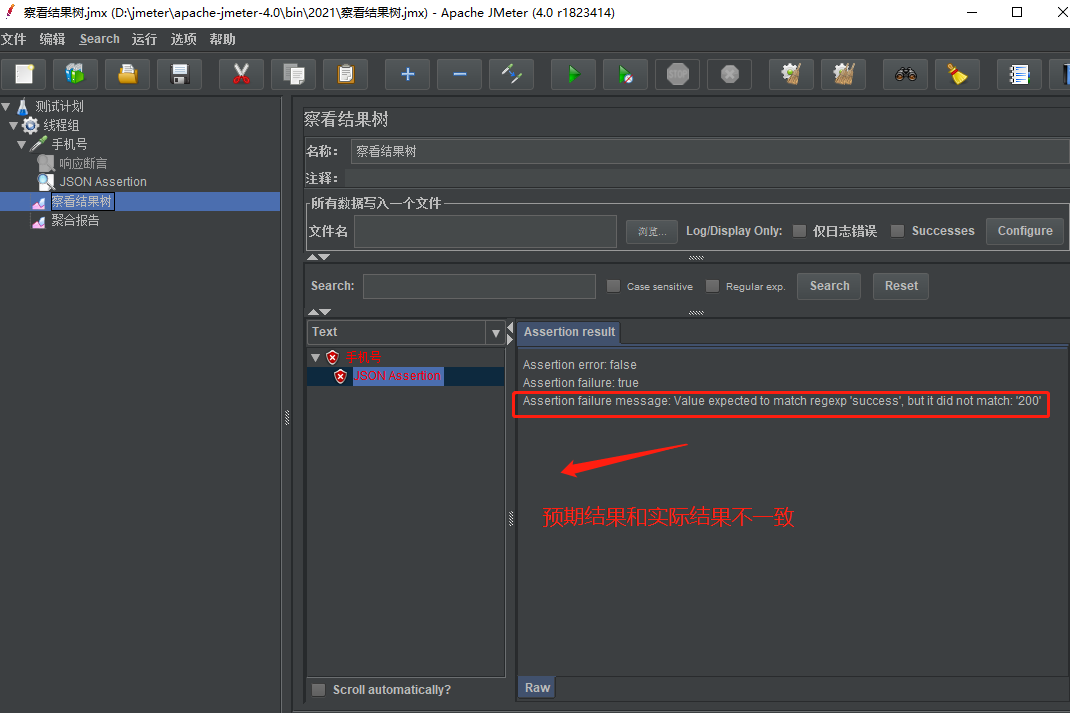The width and height of the screenshot is (1070, 713).
Task: Toggle results pane collapse arrows beside Assertion result
Action: 510,334
